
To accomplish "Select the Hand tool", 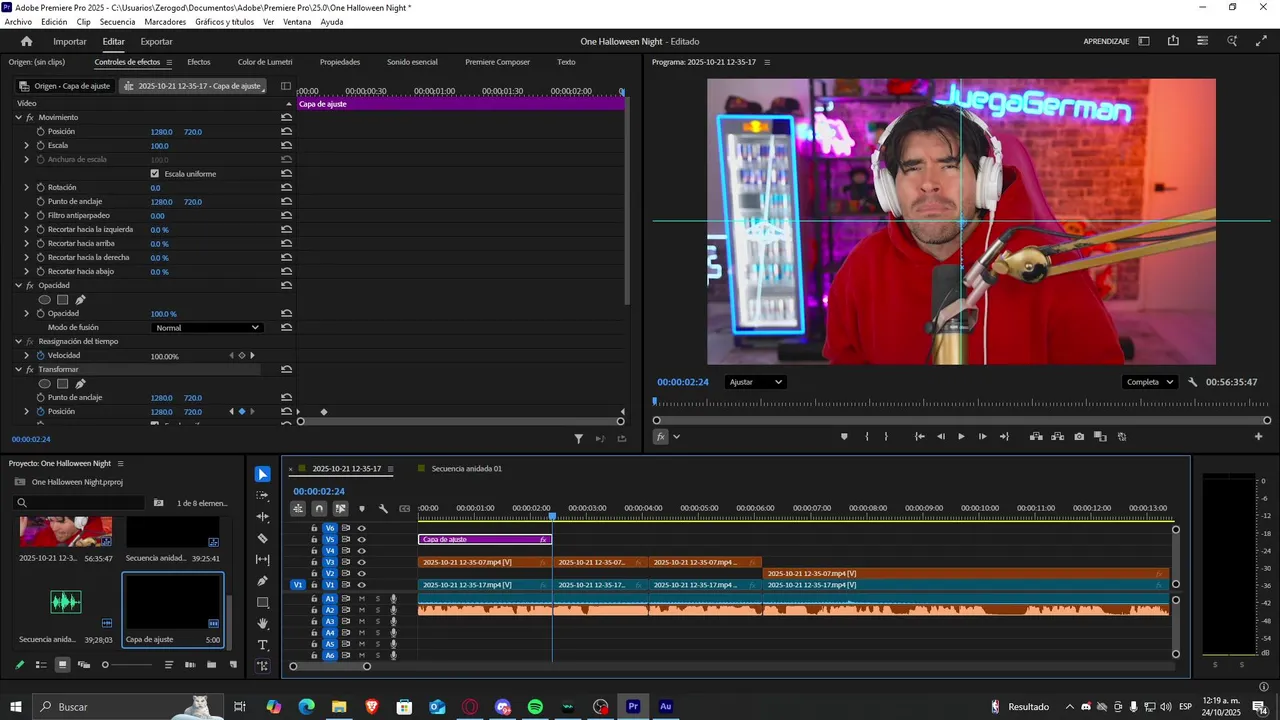I will tap(263, 624).
